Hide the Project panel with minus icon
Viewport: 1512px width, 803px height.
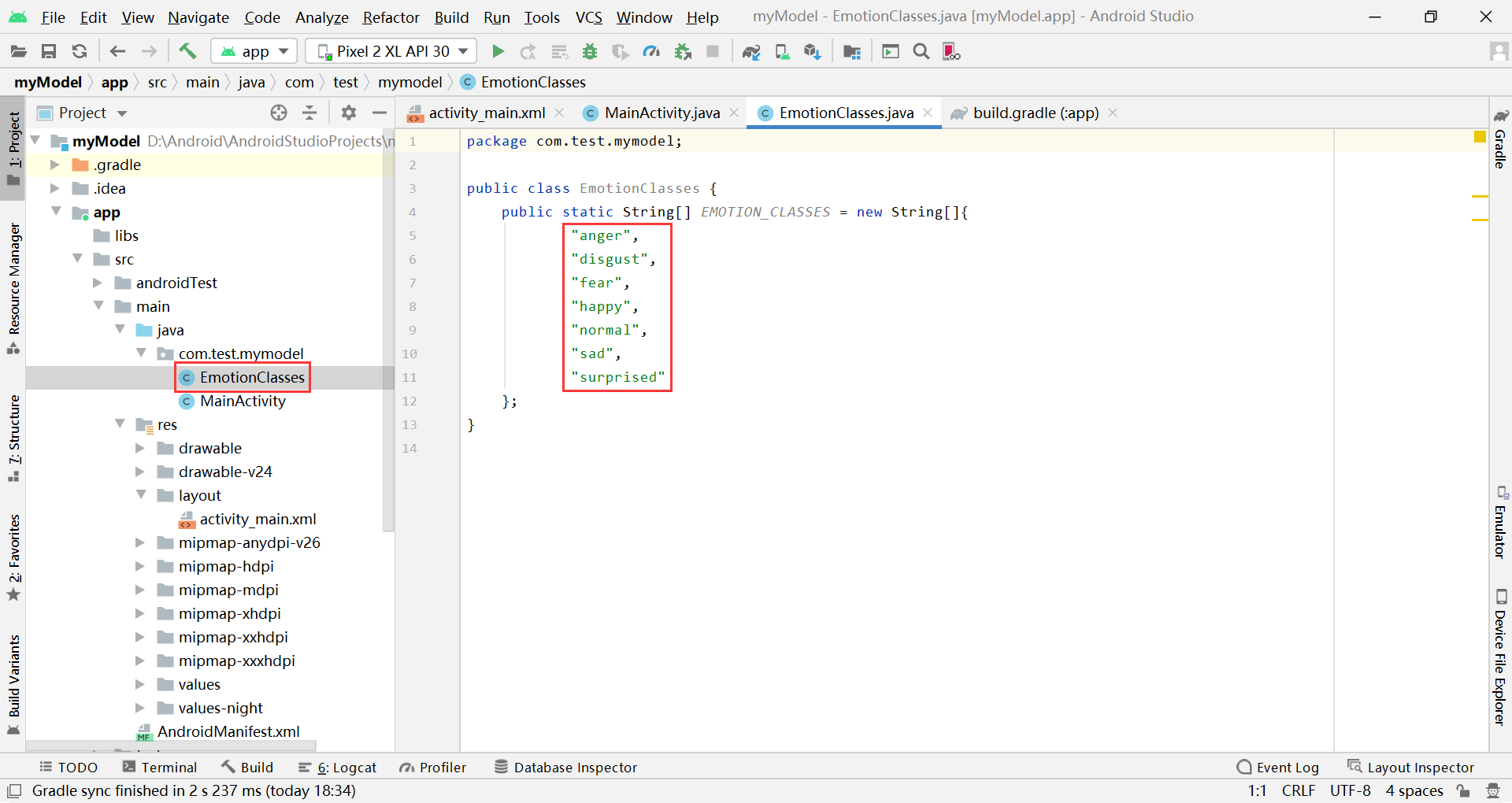coord(379,113)
